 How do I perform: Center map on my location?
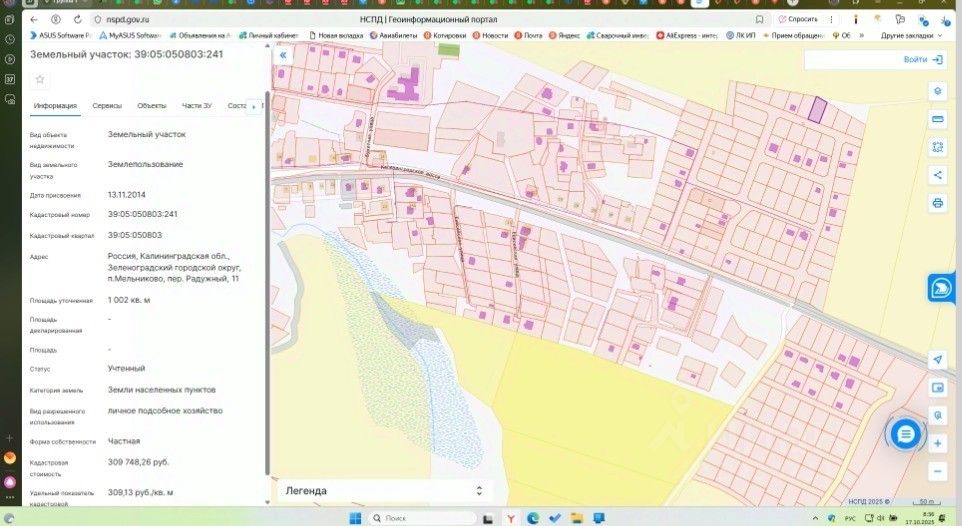[x=938, y=360]
